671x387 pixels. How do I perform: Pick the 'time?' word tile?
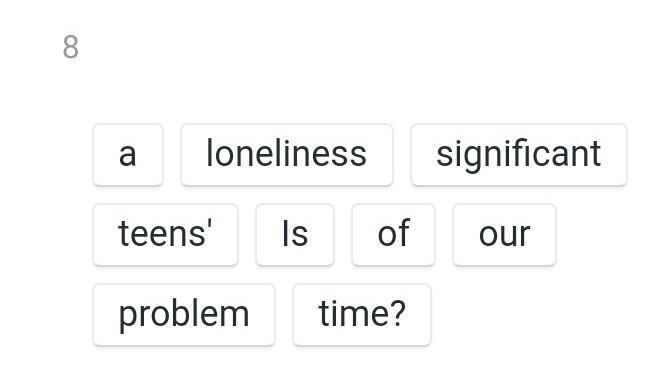click(362, 315)
